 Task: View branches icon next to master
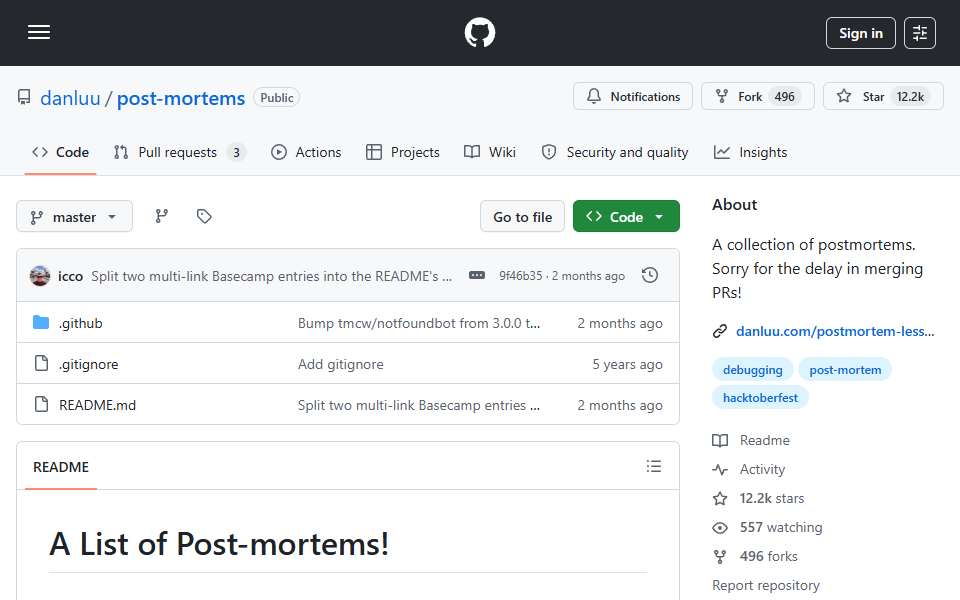tap(162, 216)
